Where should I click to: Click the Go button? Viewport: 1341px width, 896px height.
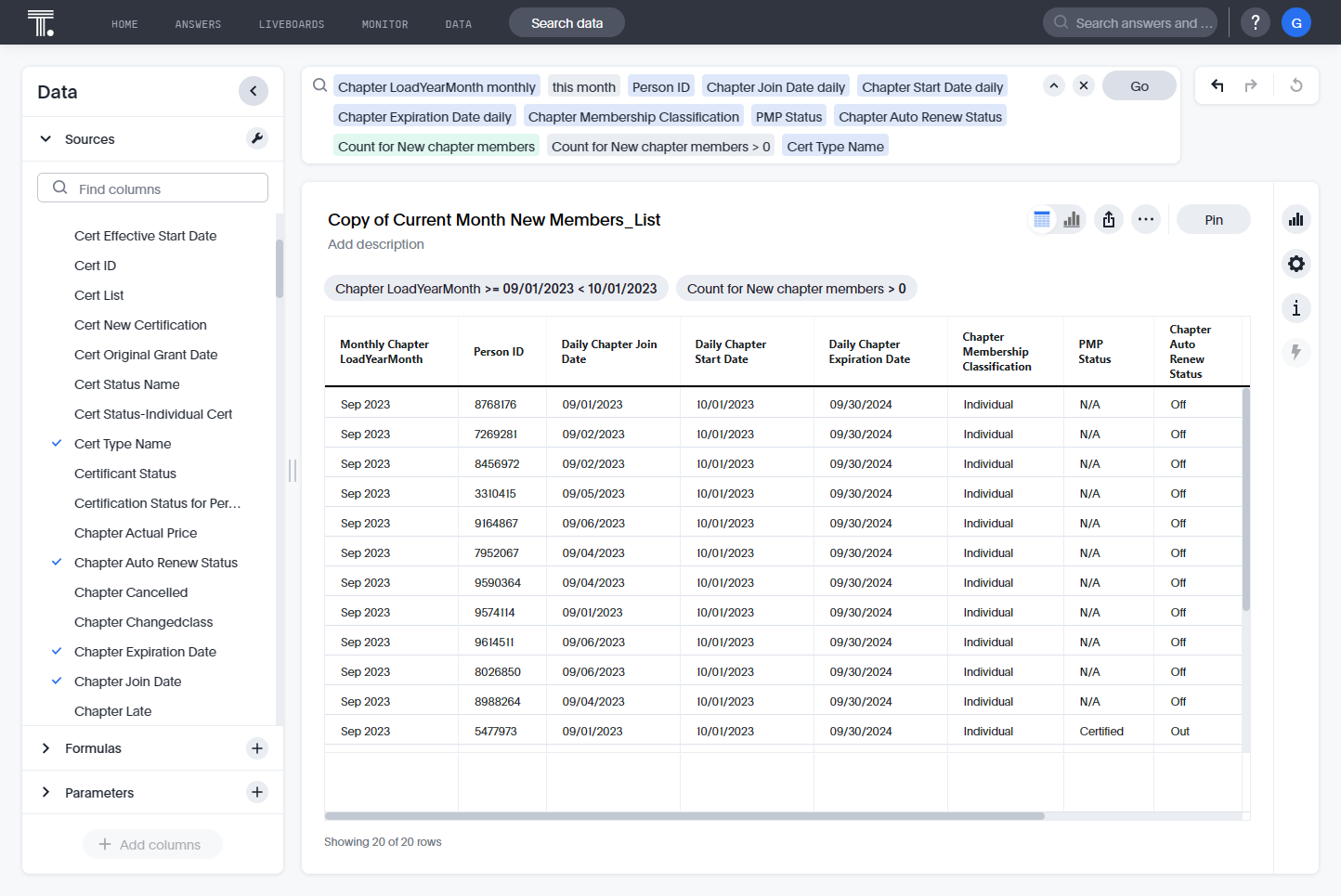pyautogui.click(x=1139, y=85)
